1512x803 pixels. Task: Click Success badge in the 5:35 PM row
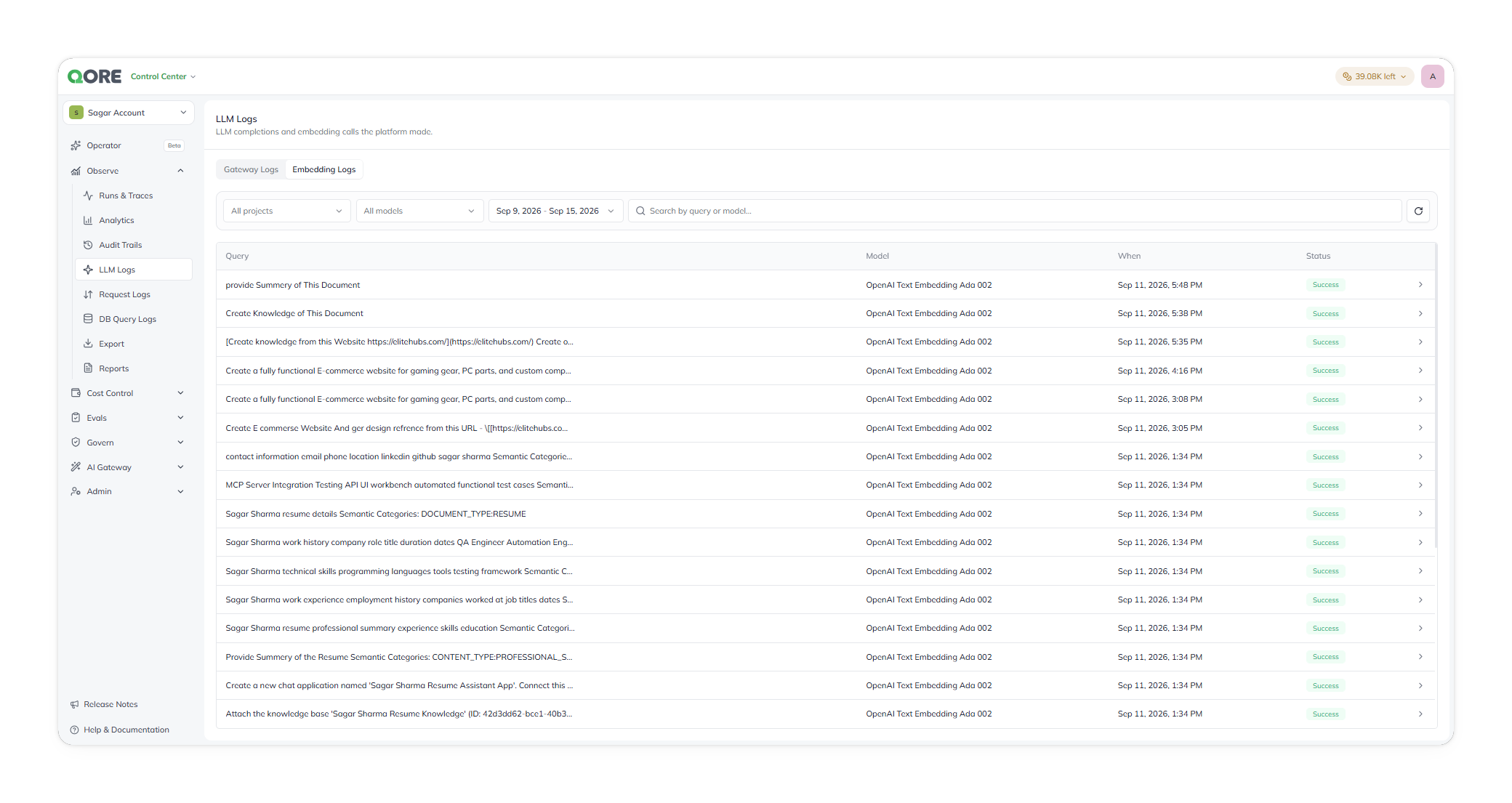1325,342
